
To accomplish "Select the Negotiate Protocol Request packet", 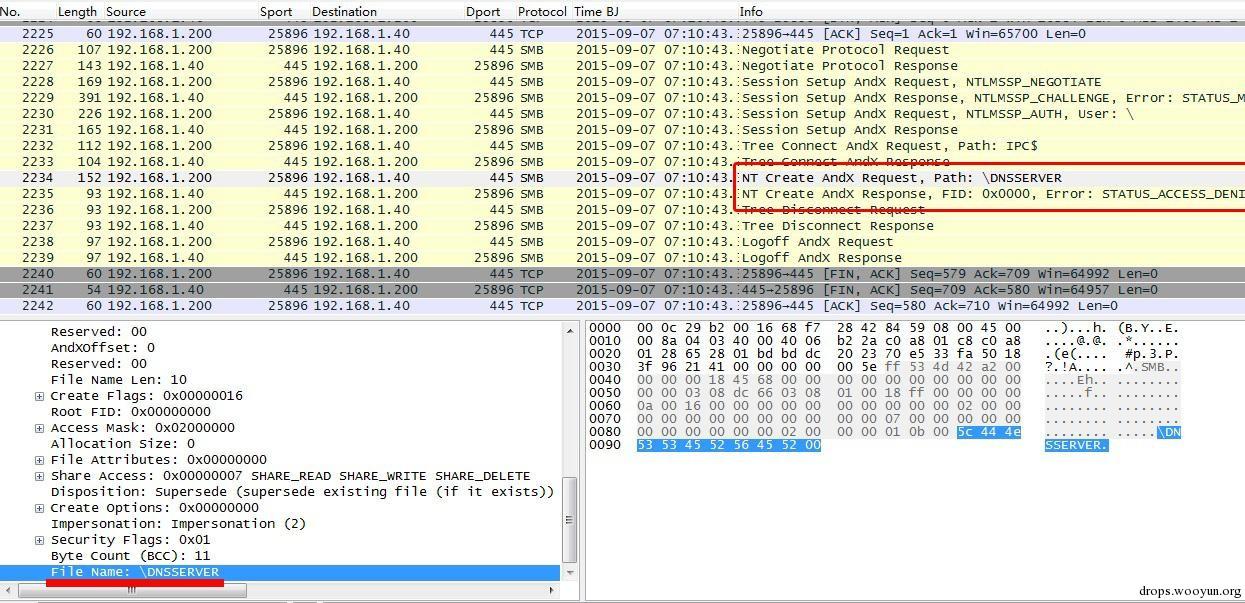I will [400, 50].
